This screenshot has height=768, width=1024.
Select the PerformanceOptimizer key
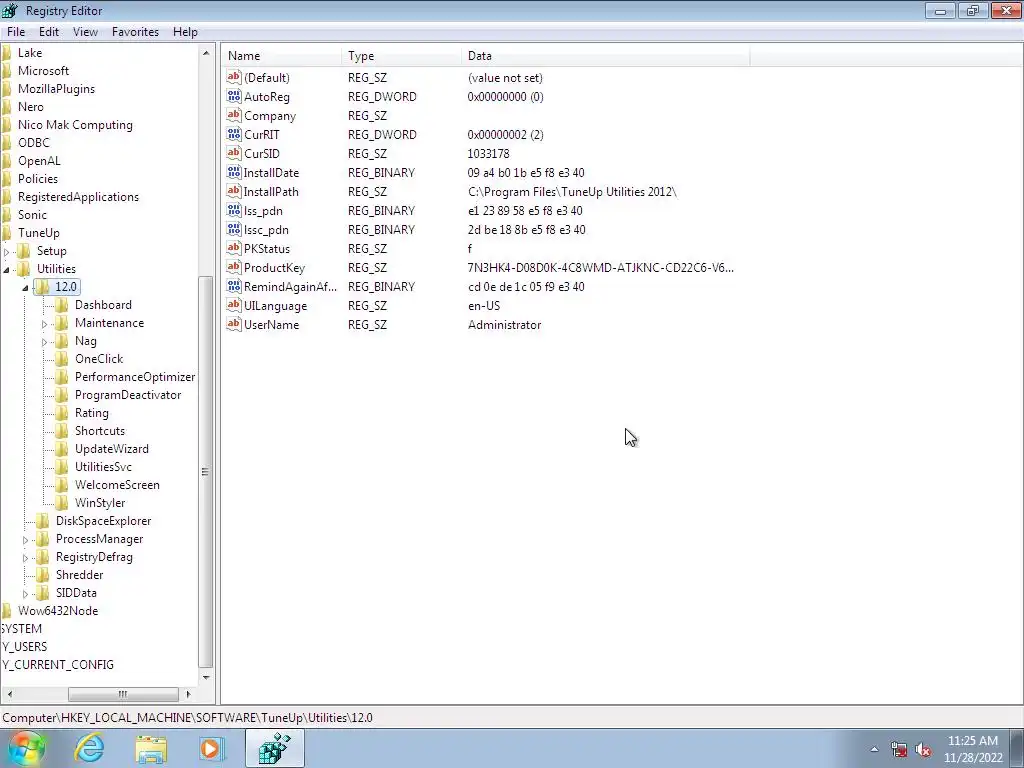pos(135,377)
